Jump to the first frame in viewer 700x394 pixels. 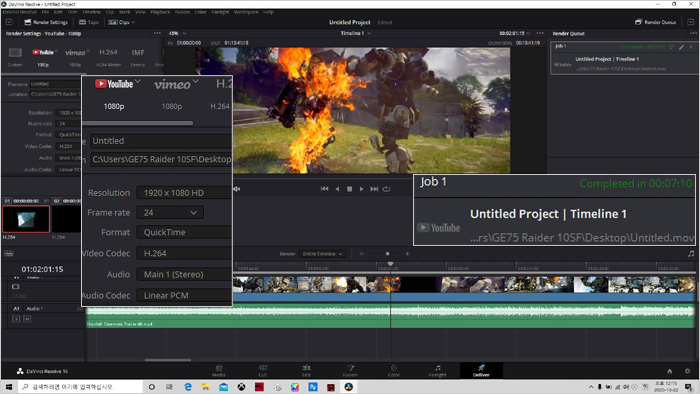coord(325,189)
